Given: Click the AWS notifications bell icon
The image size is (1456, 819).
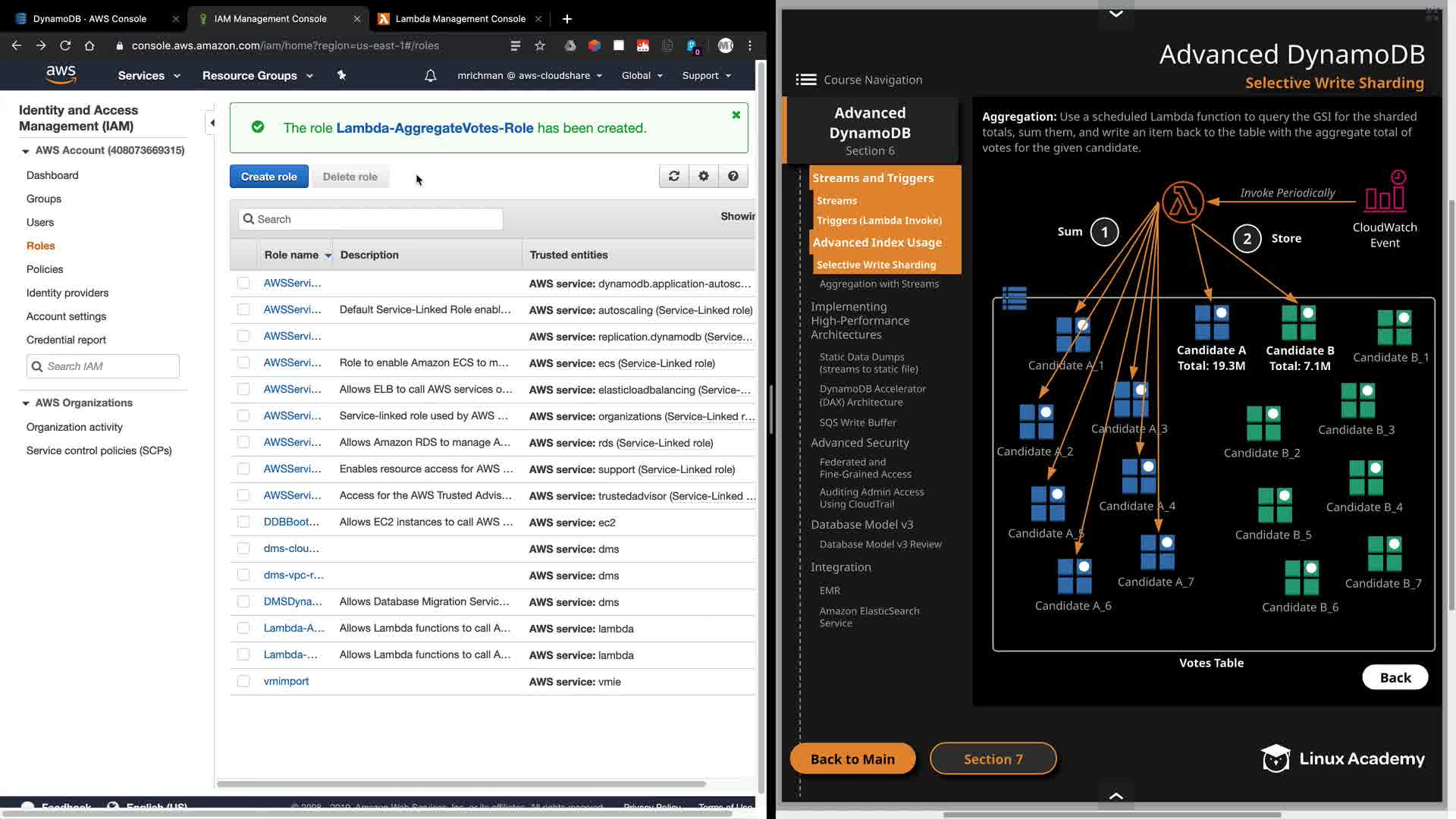Looking at the screenshot, I should (430, 76).
